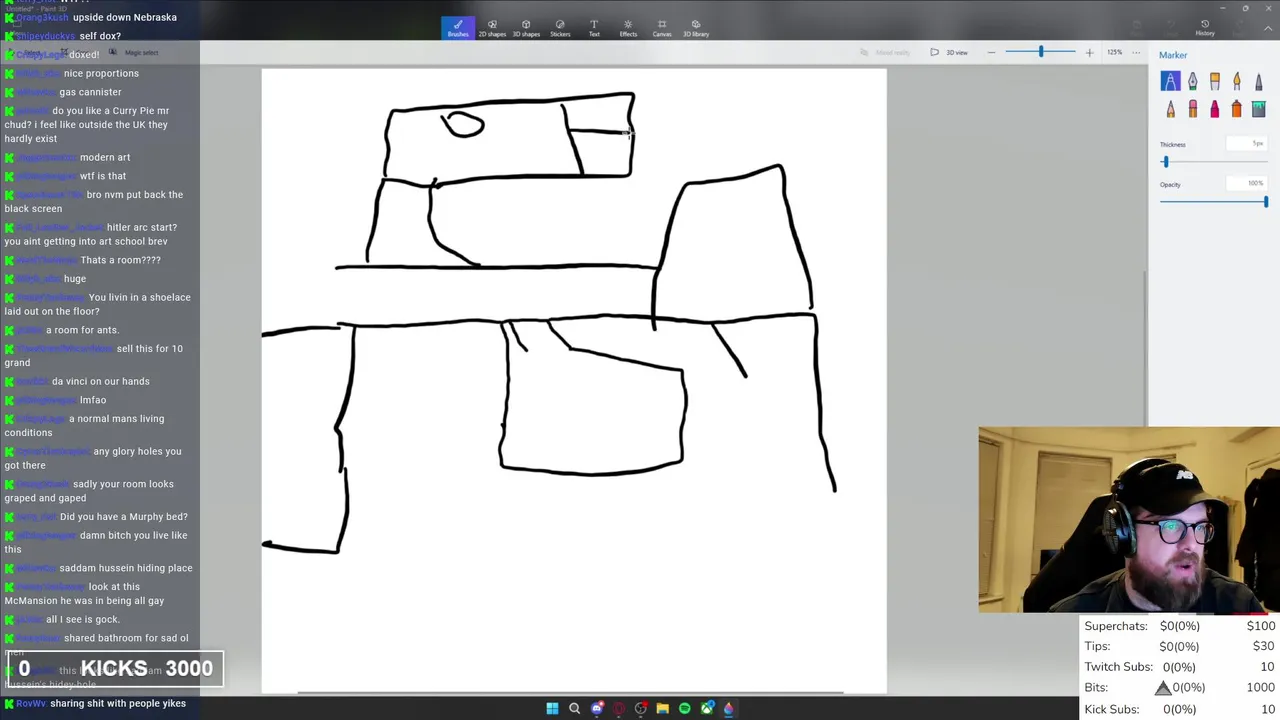Viewport: 1280px width, 720px height.
Task: Select the Brushes tab in Paint 3D
Action: pos(458,28)
